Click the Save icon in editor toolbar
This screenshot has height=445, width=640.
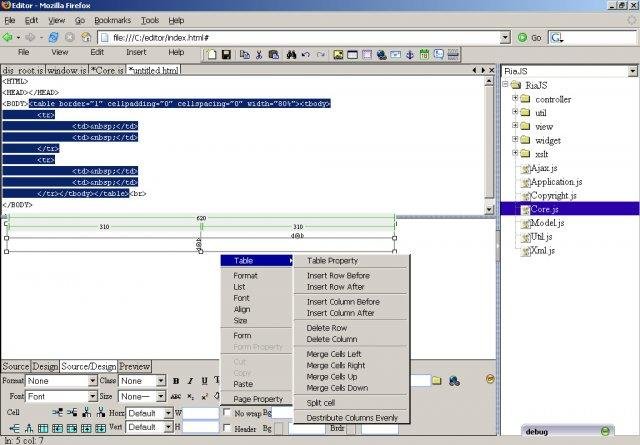(227, 53)
